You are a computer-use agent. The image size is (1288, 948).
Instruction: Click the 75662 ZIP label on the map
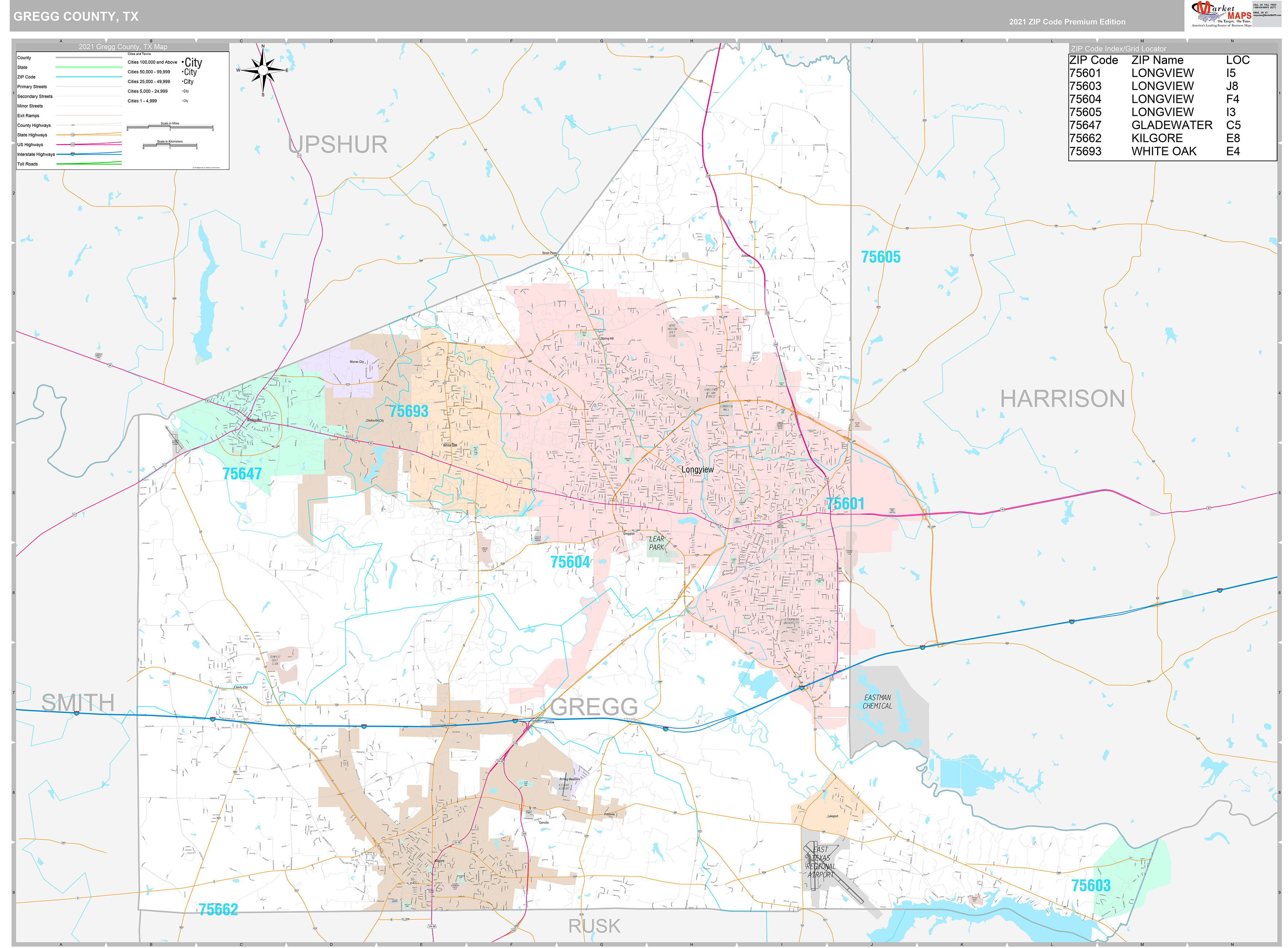click(218, 909)
